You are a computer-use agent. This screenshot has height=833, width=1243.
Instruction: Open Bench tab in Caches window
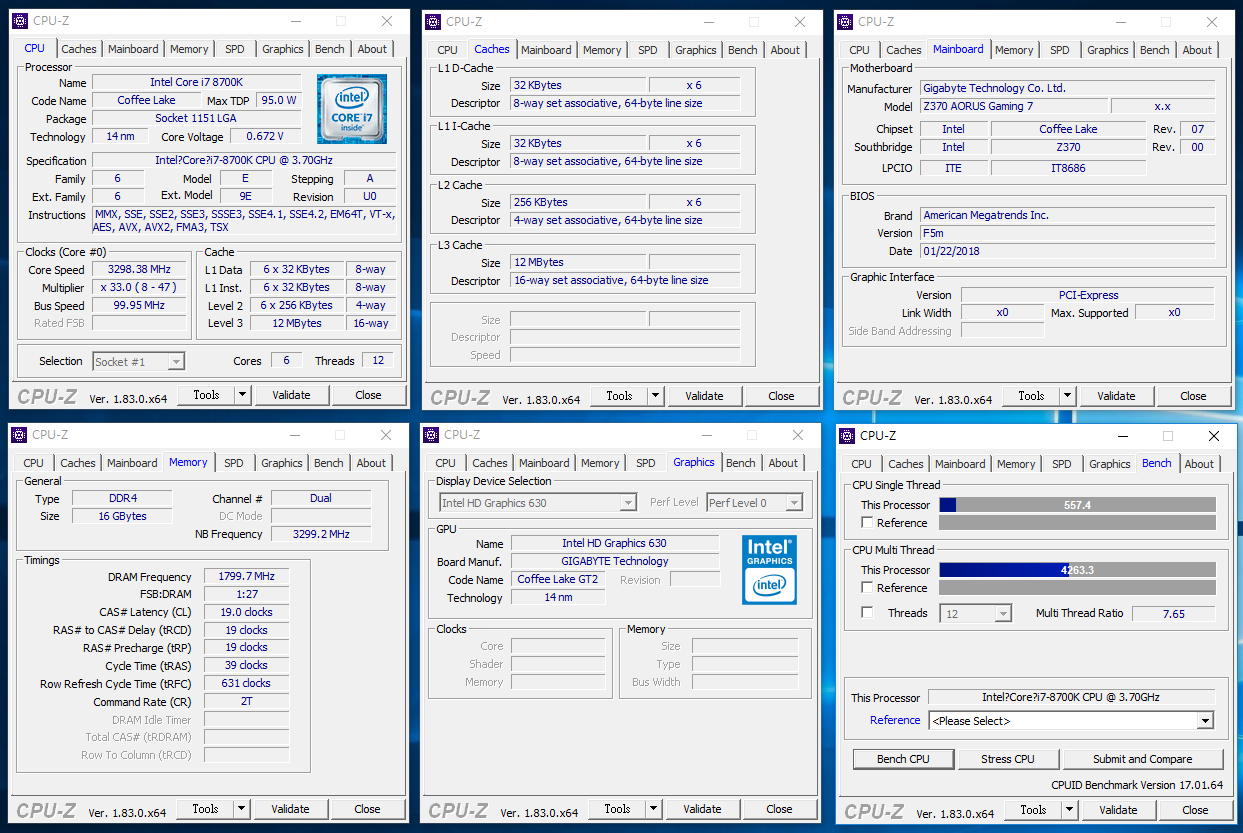pos(742,50)
